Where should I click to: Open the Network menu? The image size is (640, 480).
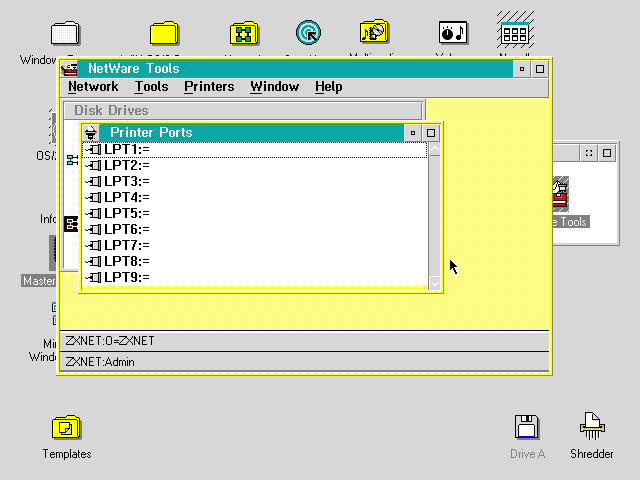(93, 87)
